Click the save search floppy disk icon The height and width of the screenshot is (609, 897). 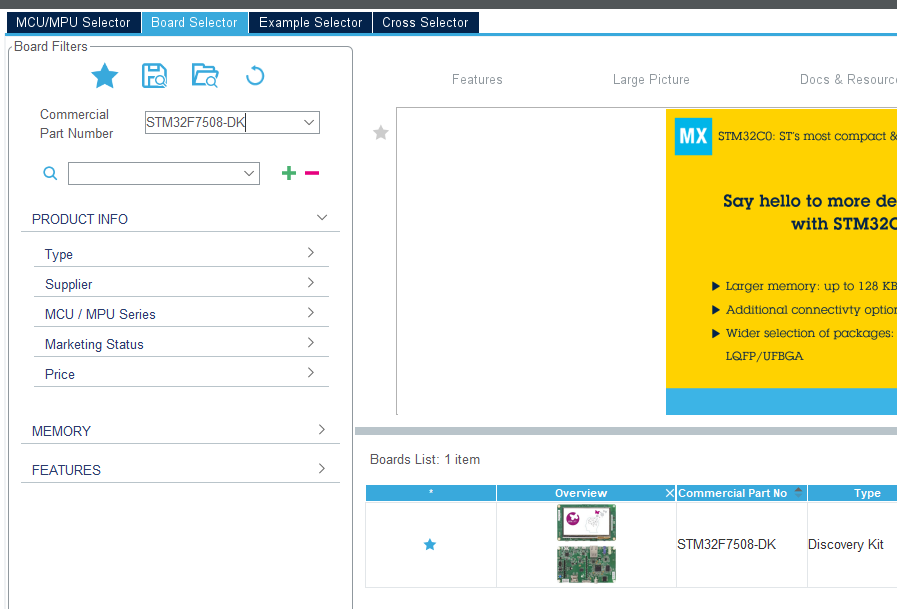(x=154, y=75)
